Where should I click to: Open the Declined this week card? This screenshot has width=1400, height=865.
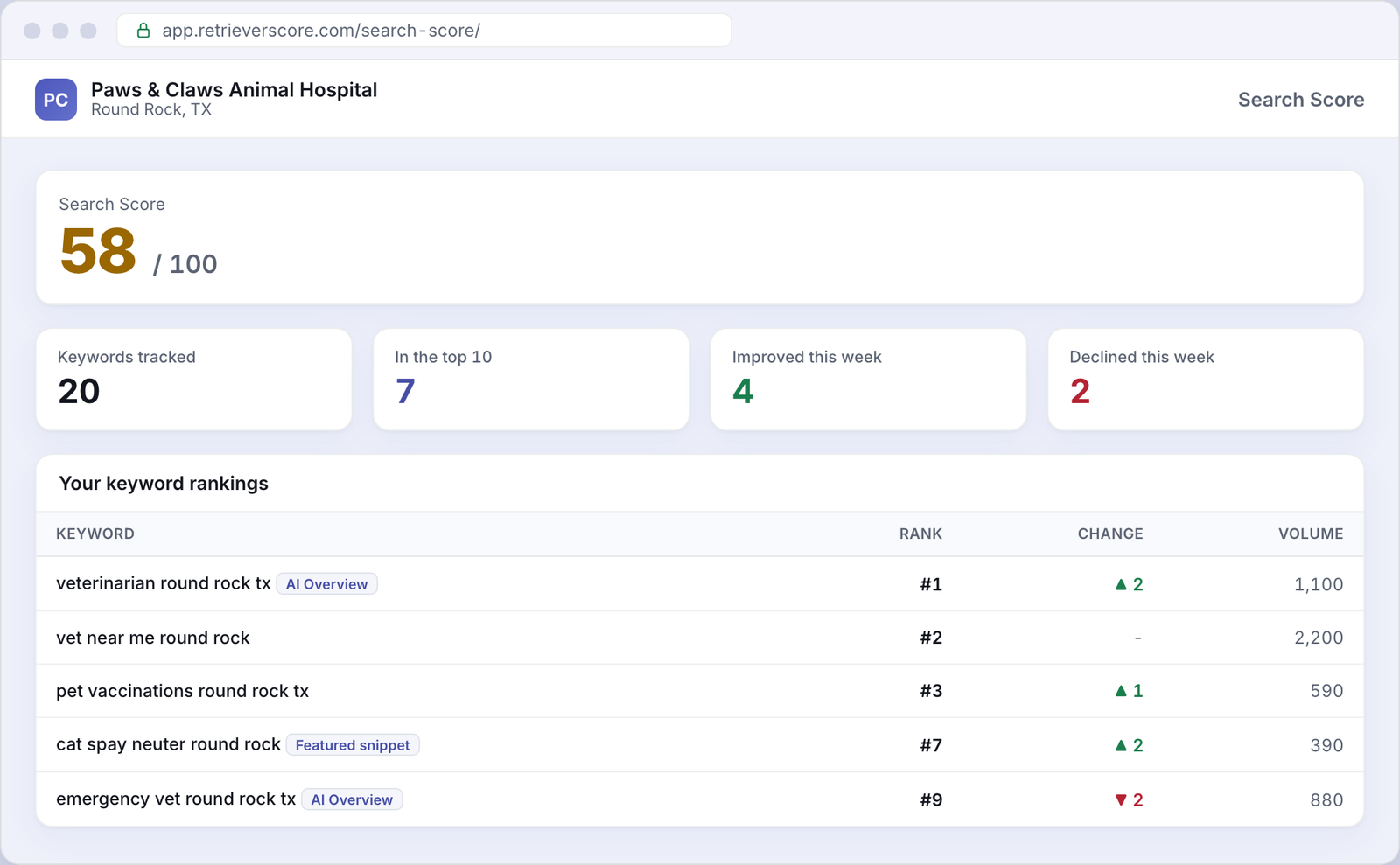(1206, 380)
